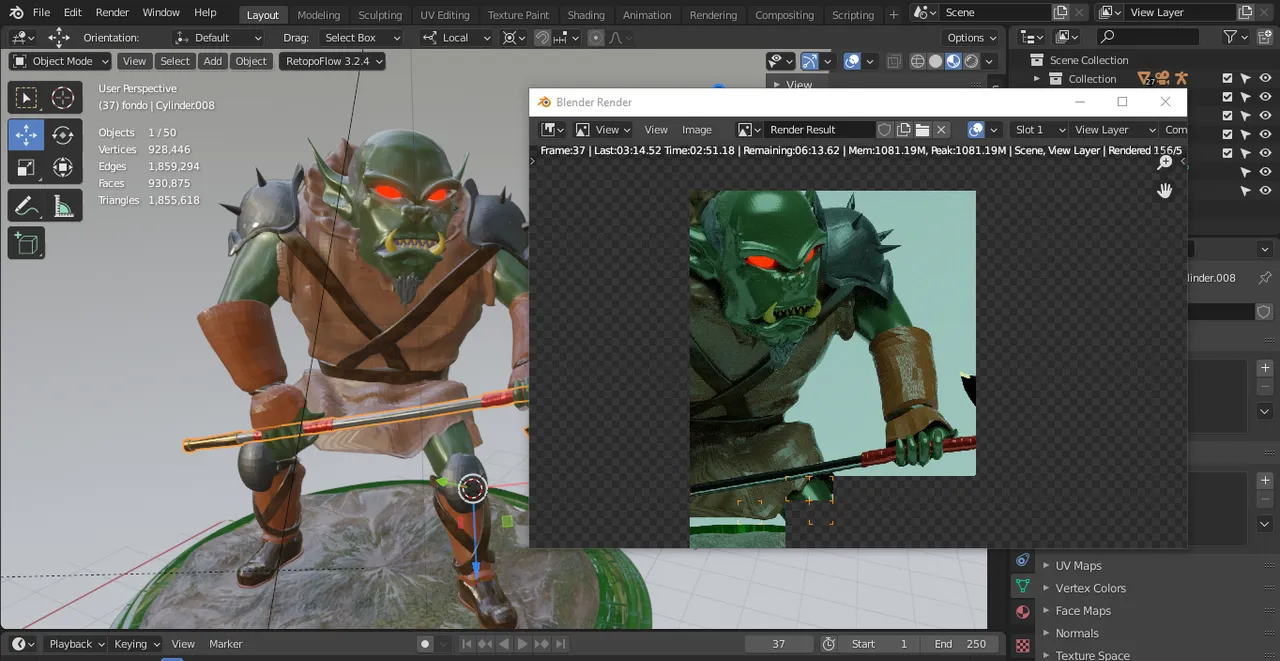1280x661 pixels.
Task: Switch to Wireframe viewport shading
Action: (918, 61)
